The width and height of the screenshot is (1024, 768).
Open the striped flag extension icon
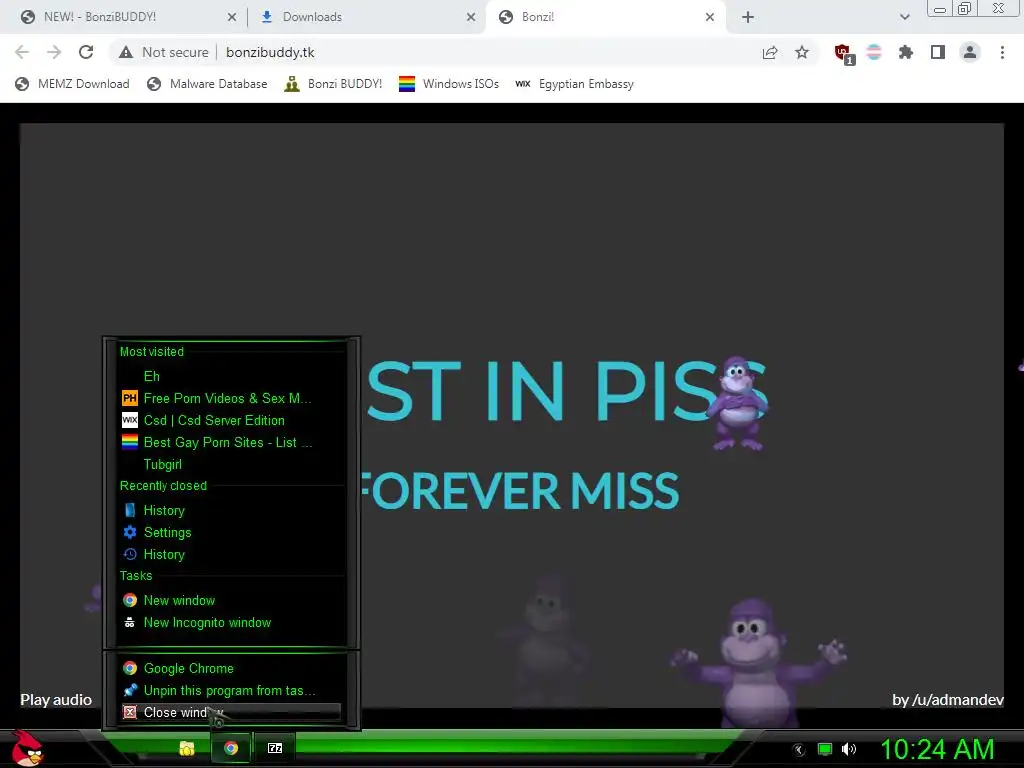pyautogui.click(x=874, y=52)
